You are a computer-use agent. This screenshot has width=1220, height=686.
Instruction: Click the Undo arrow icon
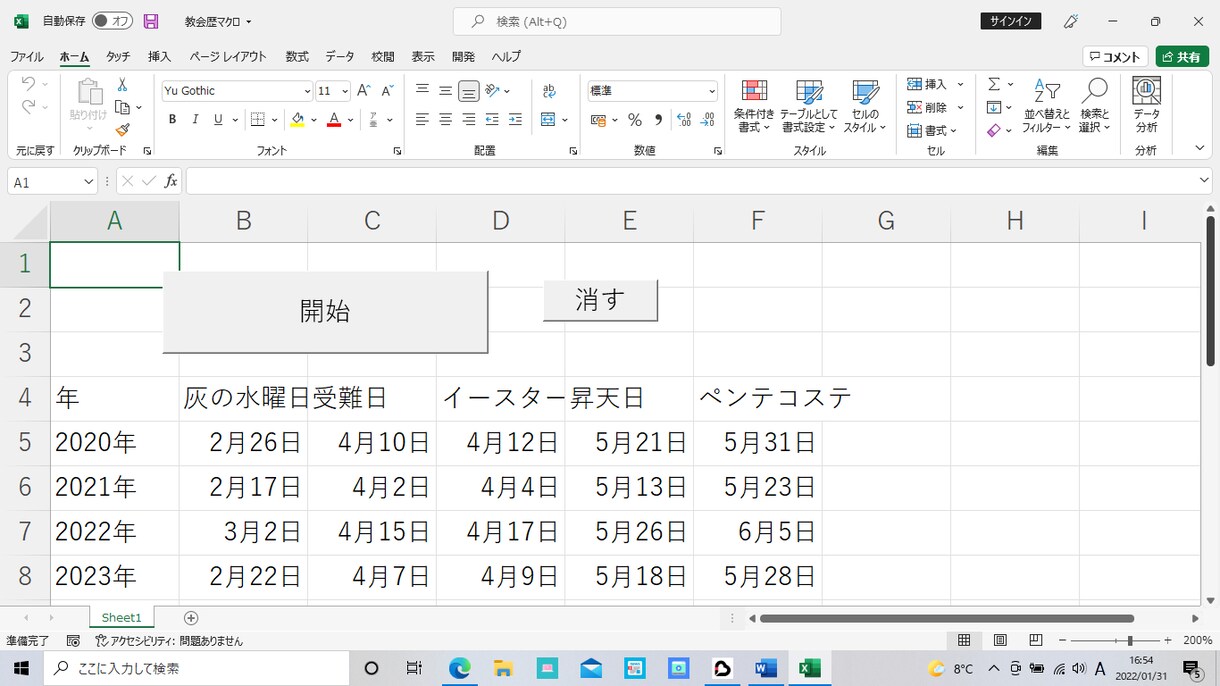(x=28, y=84)
